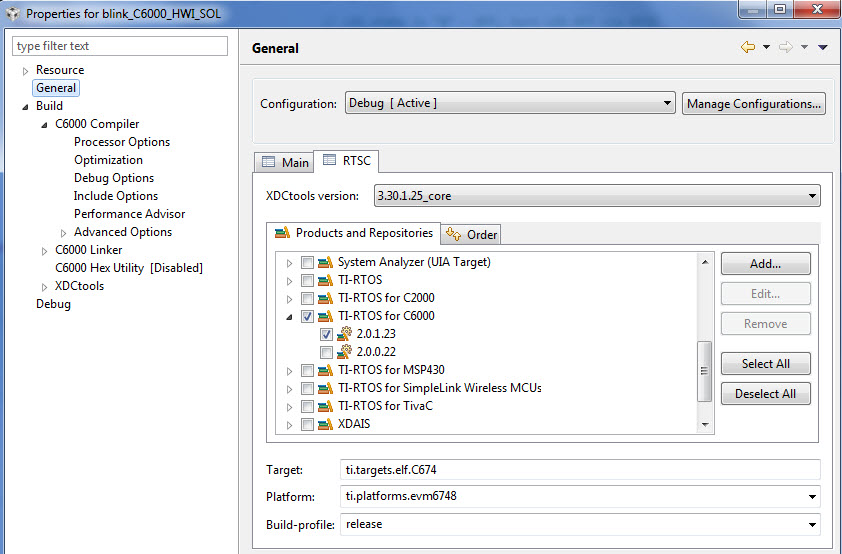Image resolution: width=842 pixels, height=554 pixels.
Task: Click the TI-RTOS for MSP430 product icon
Action: click(x=325, y=370)
